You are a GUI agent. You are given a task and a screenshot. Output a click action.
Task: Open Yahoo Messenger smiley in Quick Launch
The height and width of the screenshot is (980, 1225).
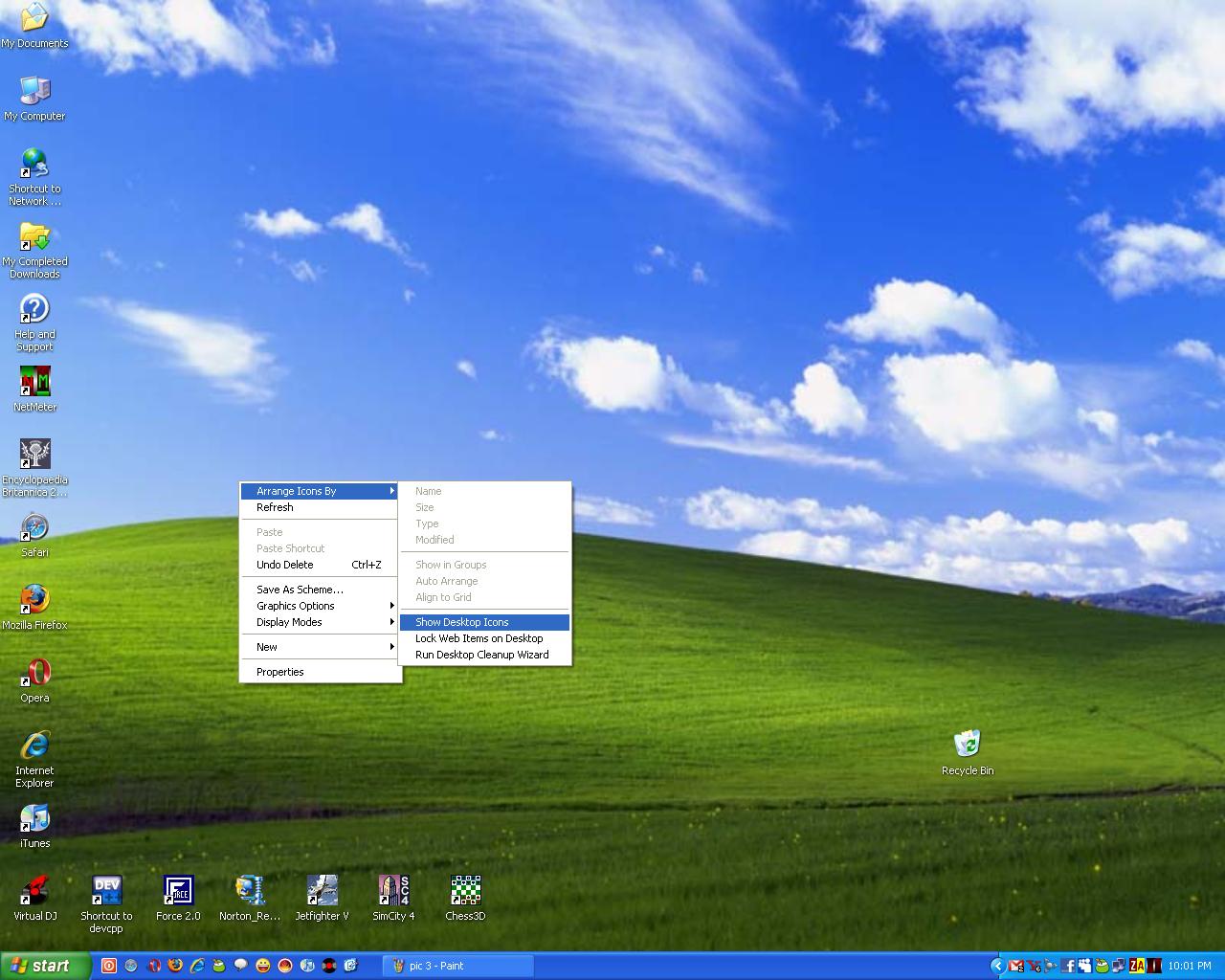tap(263, 966)
